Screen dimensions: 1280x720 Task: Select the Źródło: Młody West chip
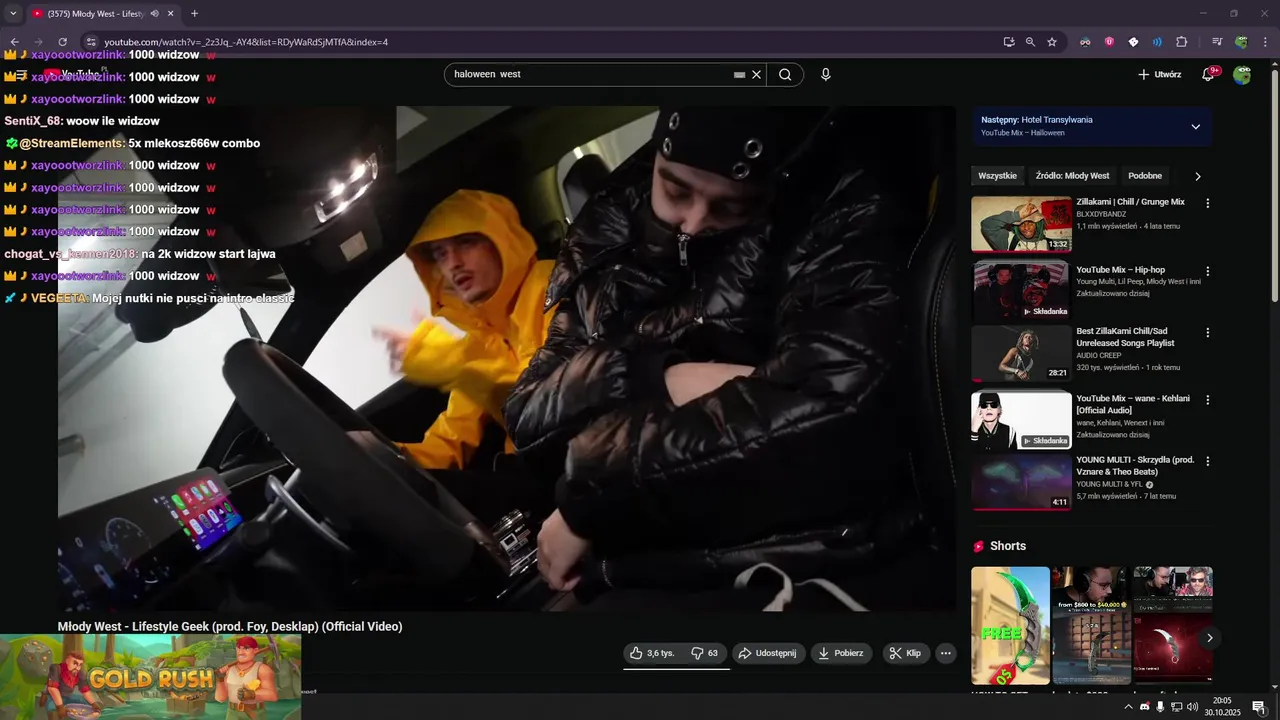click(x=1072, y=176)
